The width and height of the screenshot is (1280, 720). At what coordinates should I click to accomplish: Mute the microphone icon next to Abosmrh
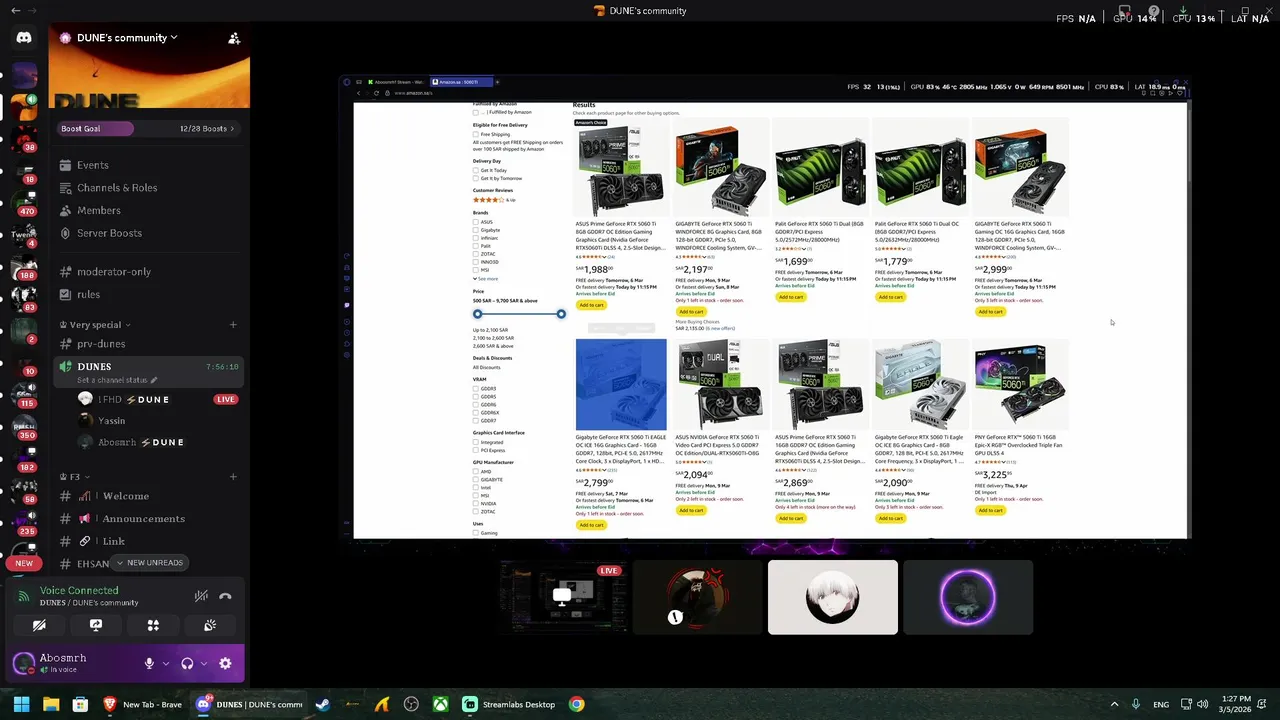[x=149, y=663]
